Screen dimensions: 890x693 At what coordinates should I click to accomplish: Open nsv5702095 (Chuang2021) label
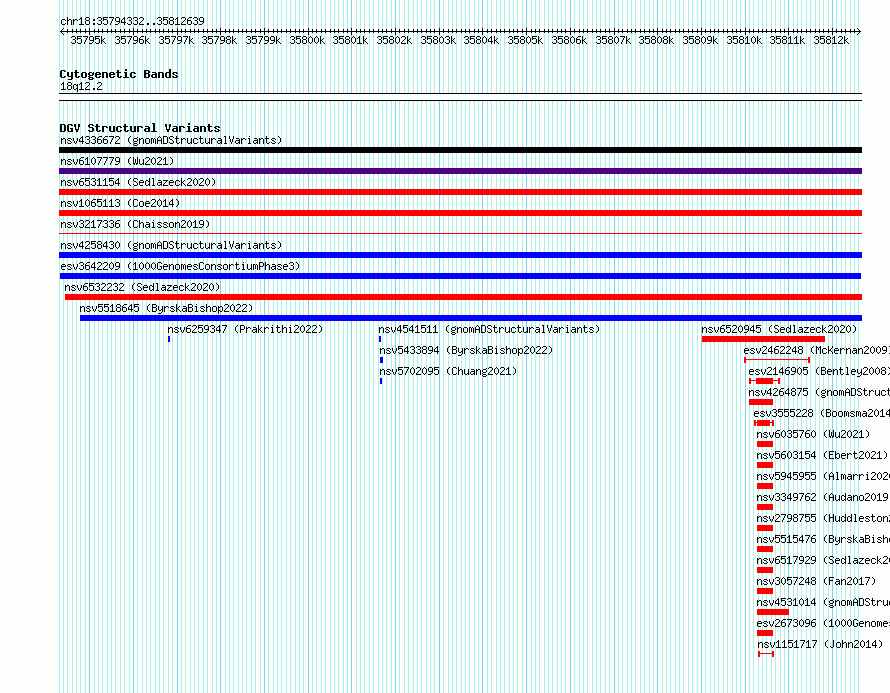pos(448,371)
